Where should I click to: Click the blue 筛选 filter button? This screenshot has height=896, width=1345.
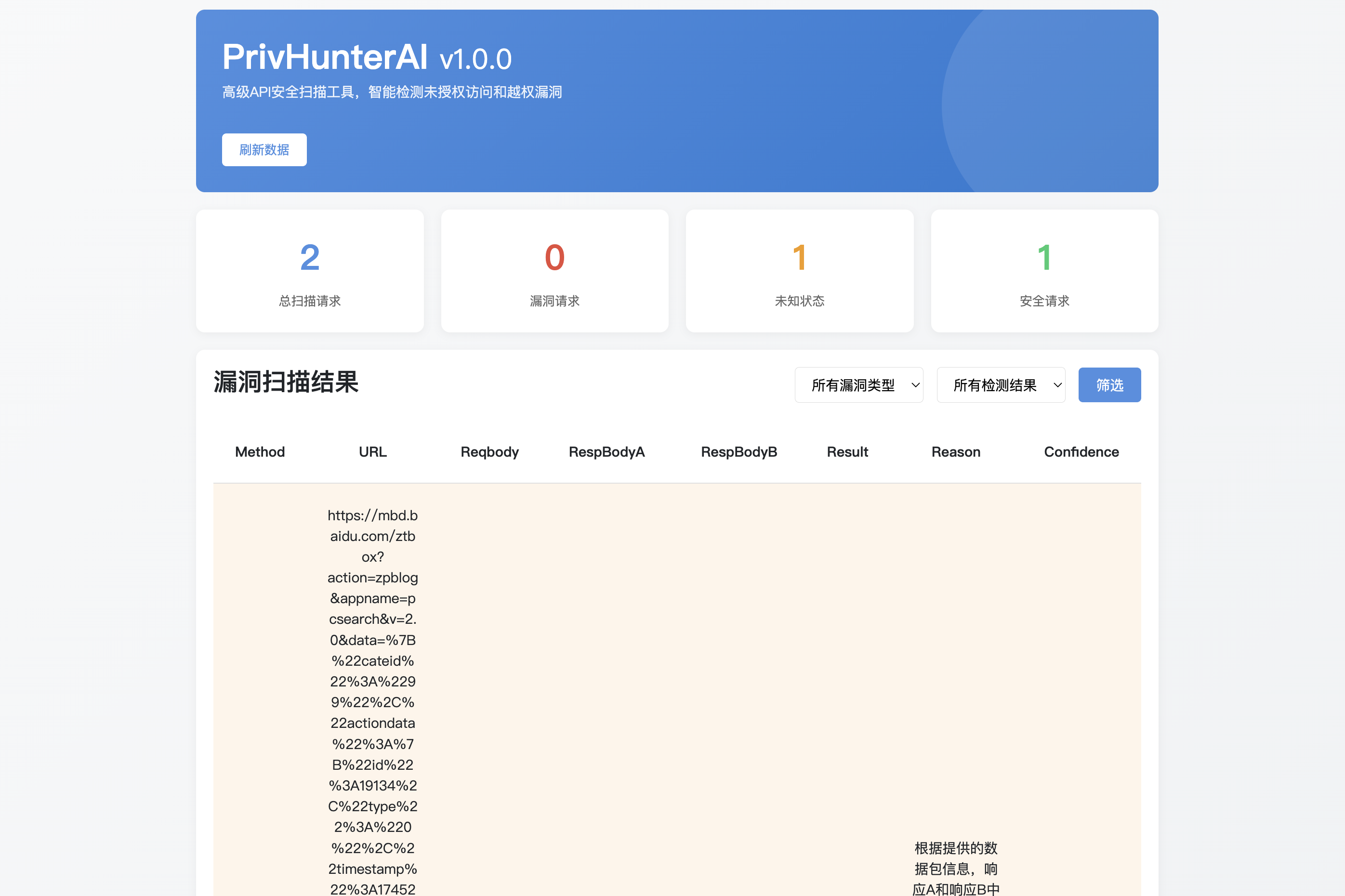1109,385
